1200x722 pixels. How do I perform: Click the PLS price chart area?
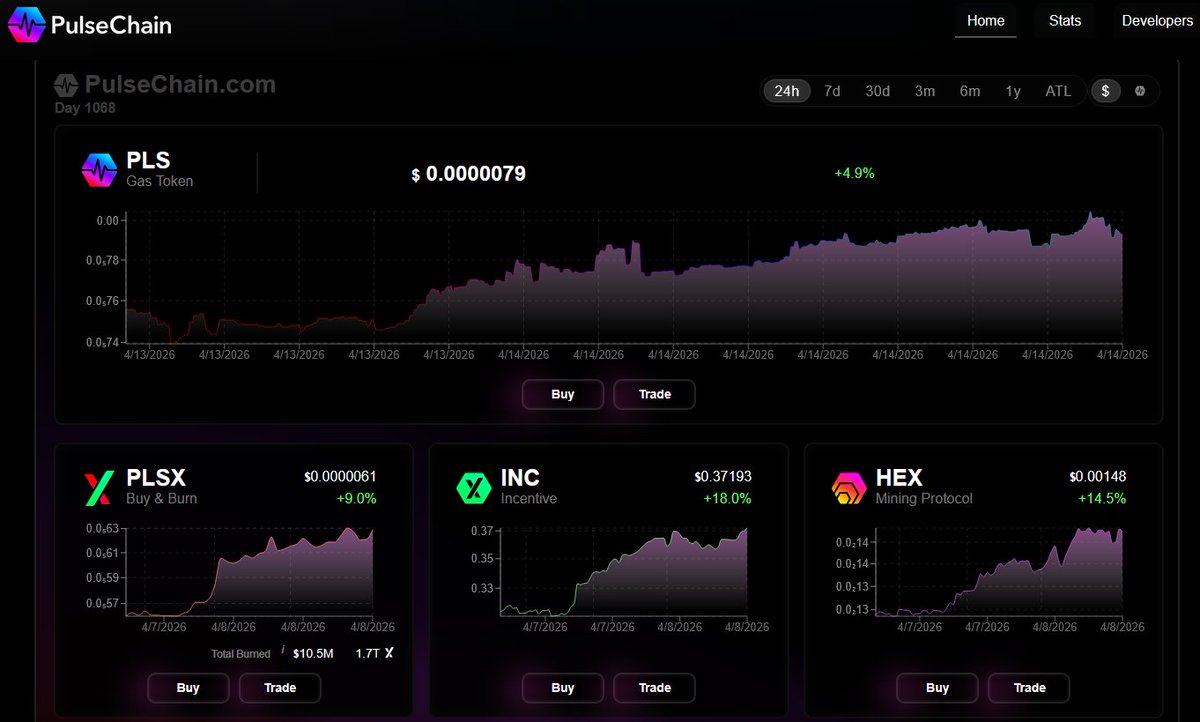(623, 278)
